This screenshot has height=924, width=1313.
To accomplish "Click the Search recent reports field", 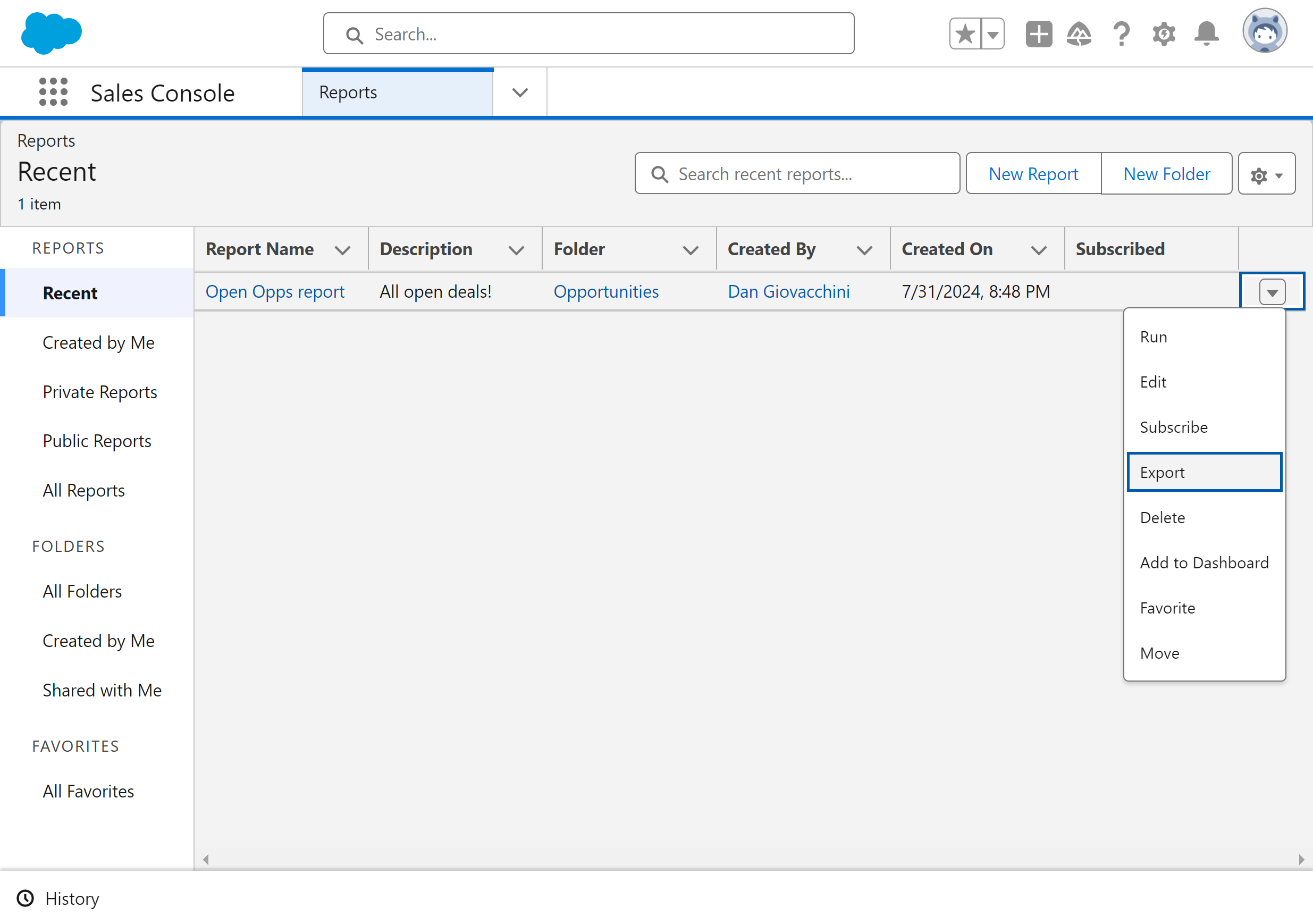I will 797,174.
